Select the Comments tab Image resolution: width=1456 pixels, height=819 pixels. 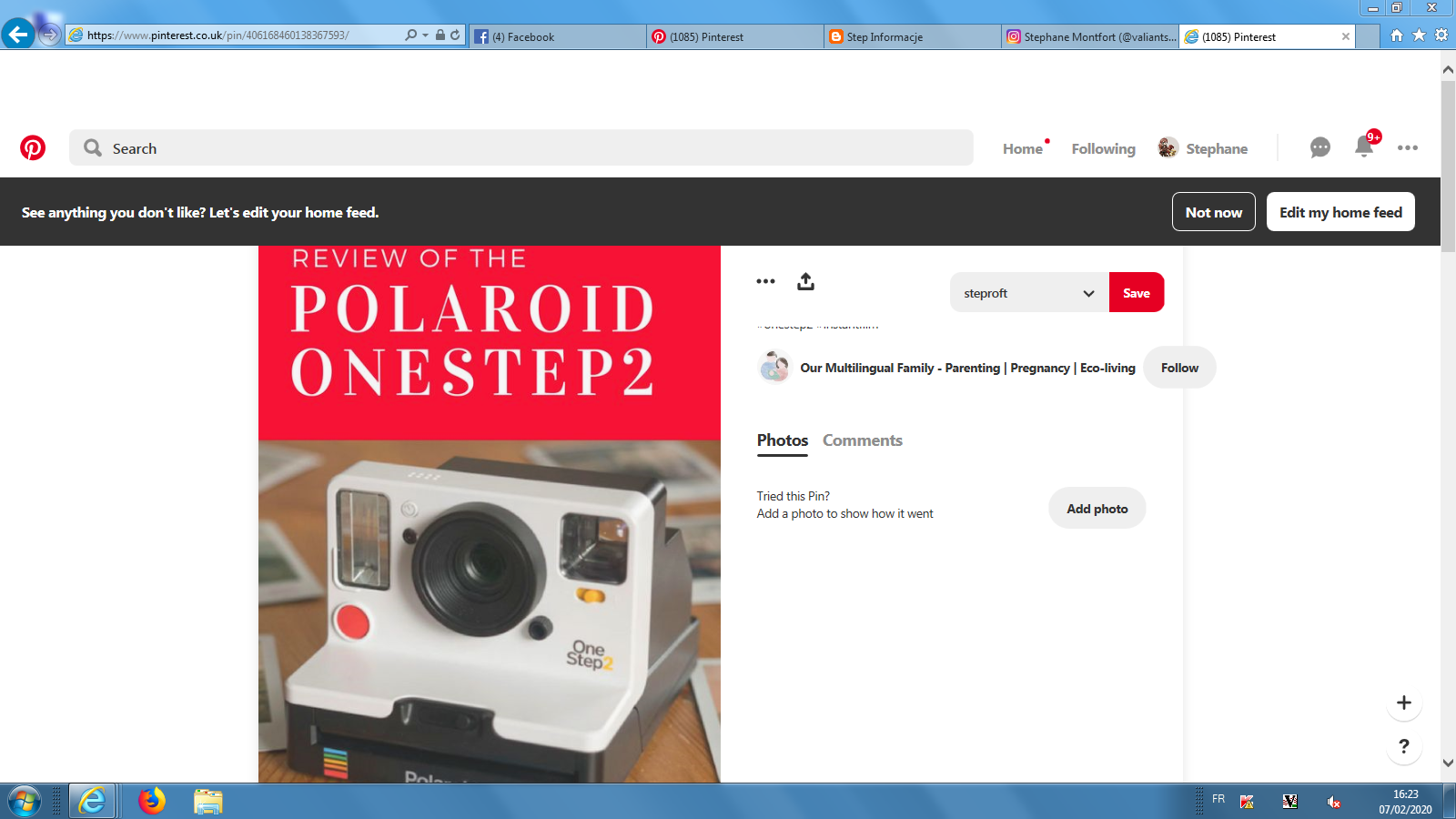click(863, 440)
